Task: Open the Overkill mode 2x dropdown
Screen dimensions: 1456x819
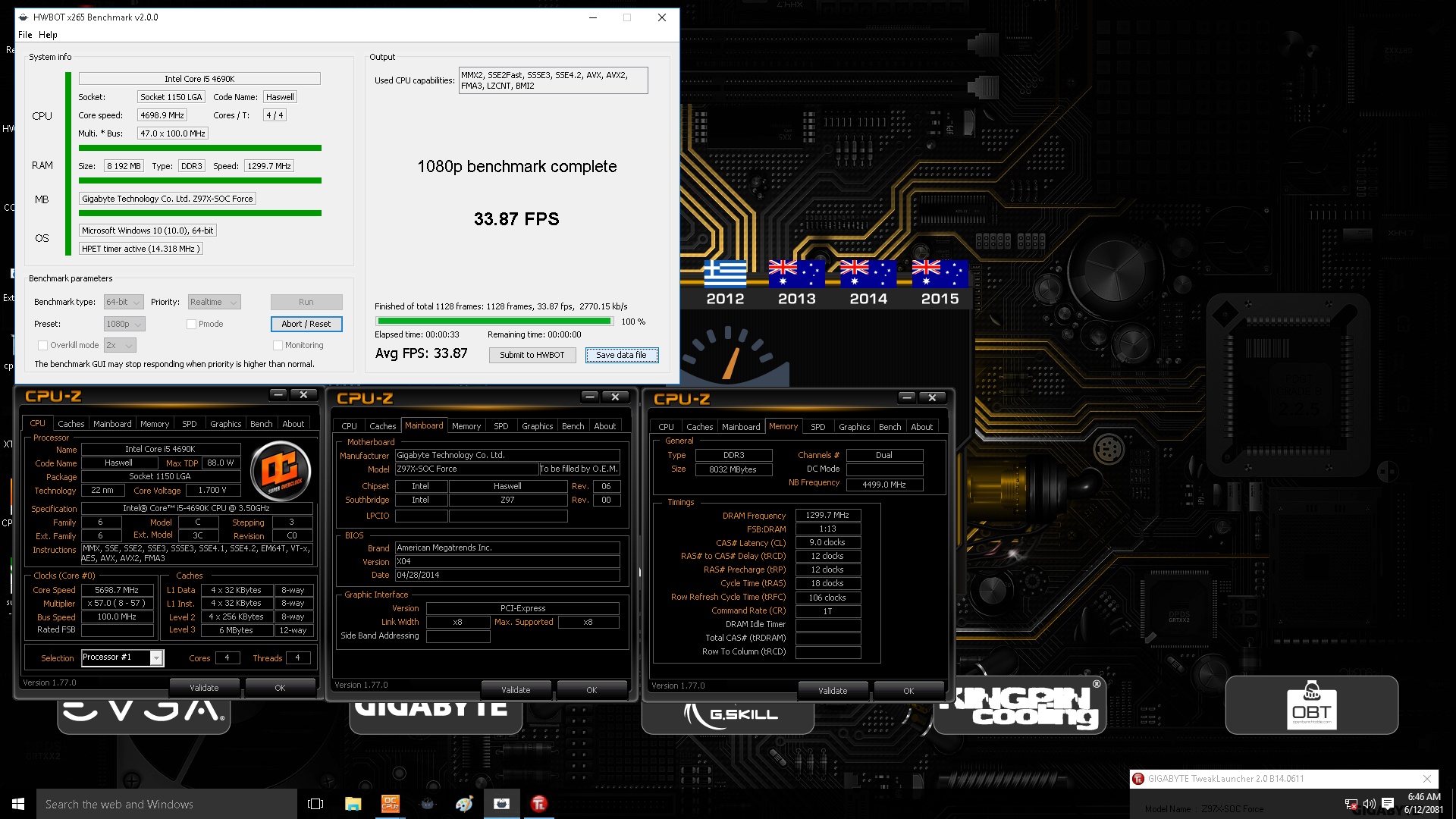Action: click(120, 346)
